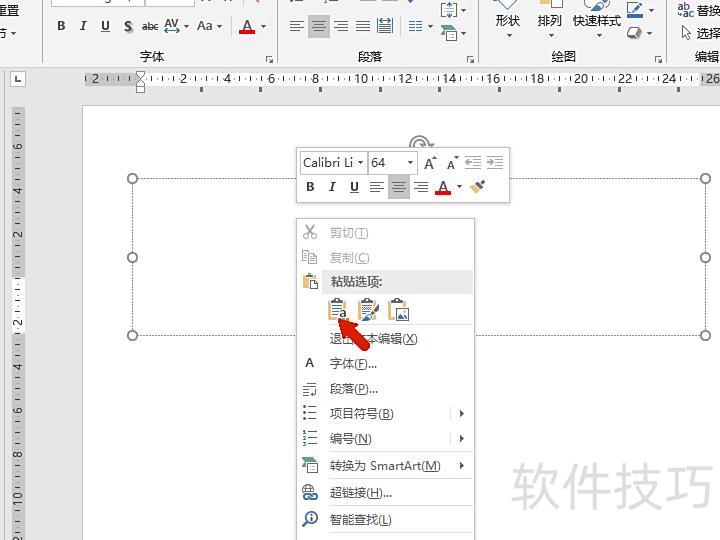Open Paragraph dialog from context menu
The width and height of the screenshot is (720, 540).
click(385, 389)
